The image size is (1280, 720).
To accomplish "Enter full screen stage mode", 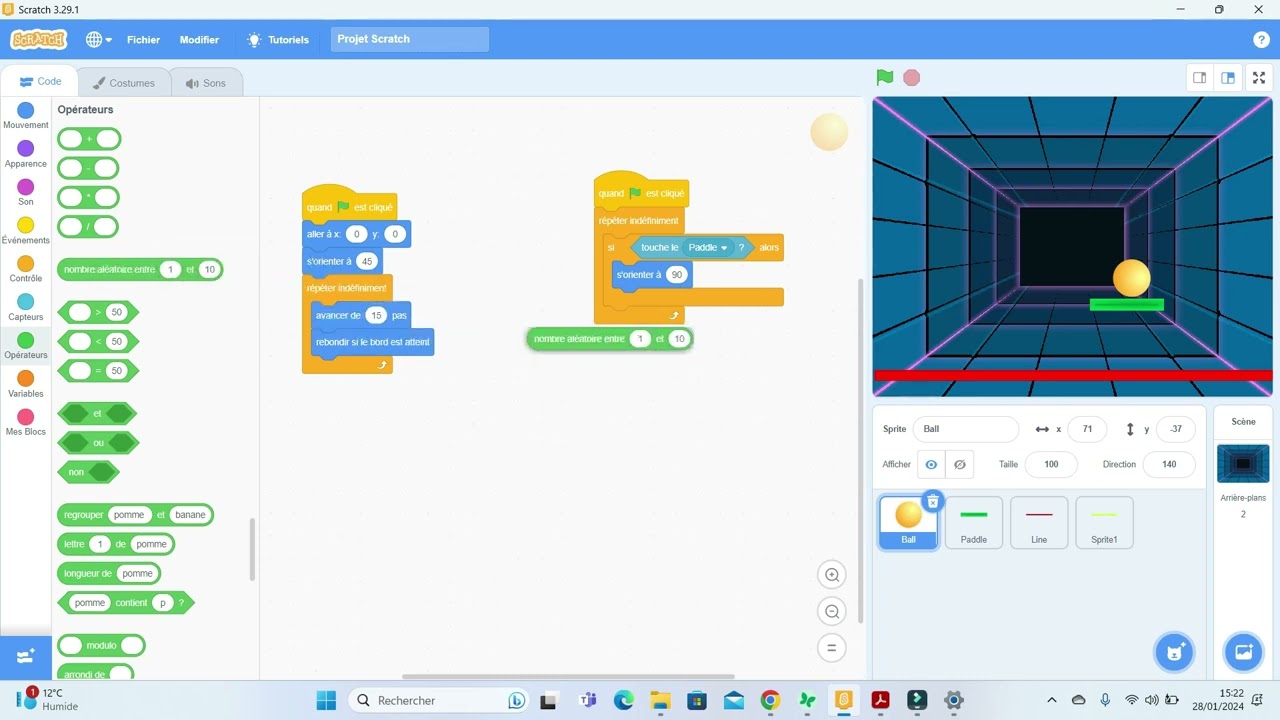I will tap(1259, 78).
